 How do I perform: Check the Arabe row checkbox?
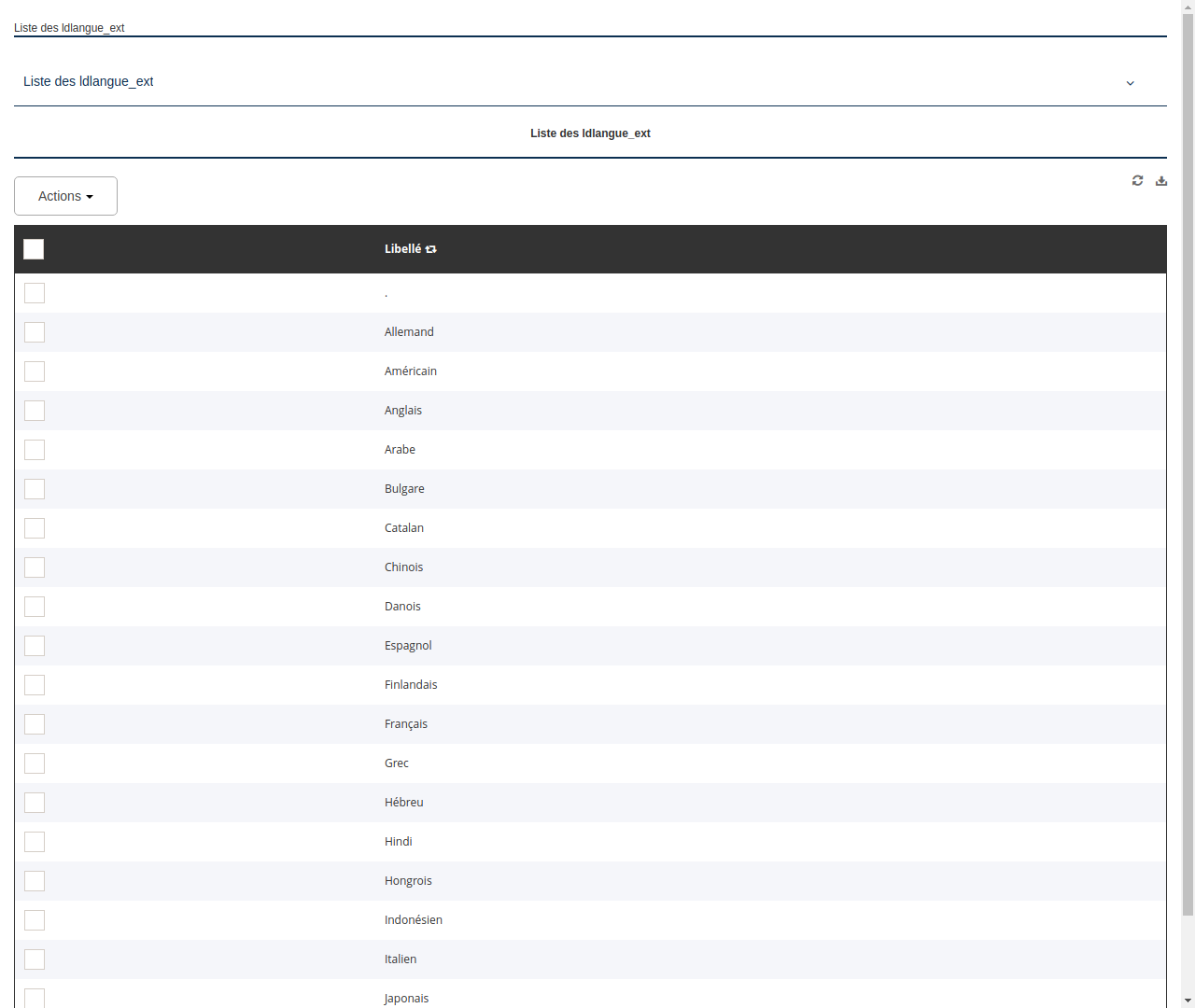tap(34, 449)
